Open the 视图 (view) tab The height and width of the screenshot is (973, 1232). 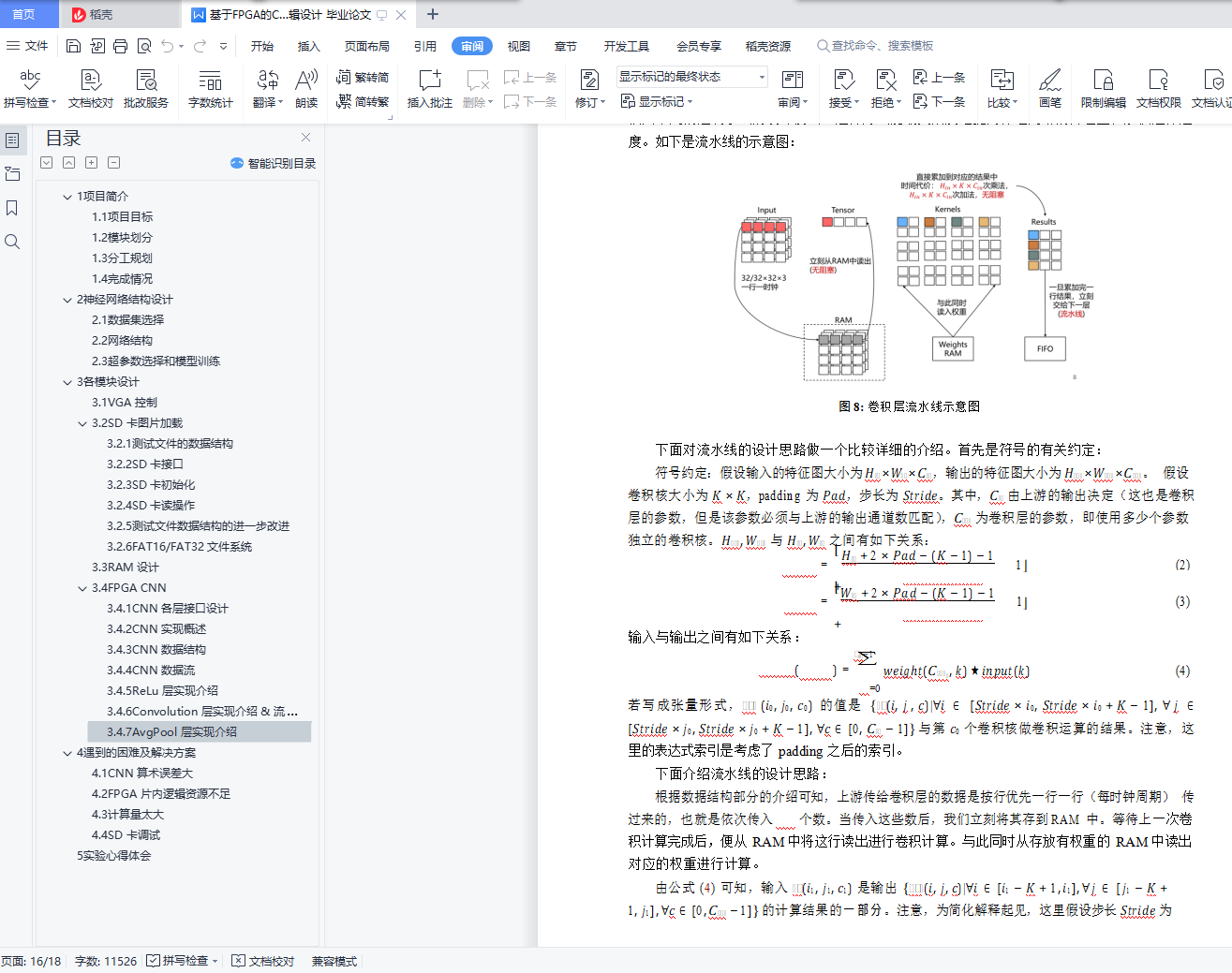coord(519,46)
